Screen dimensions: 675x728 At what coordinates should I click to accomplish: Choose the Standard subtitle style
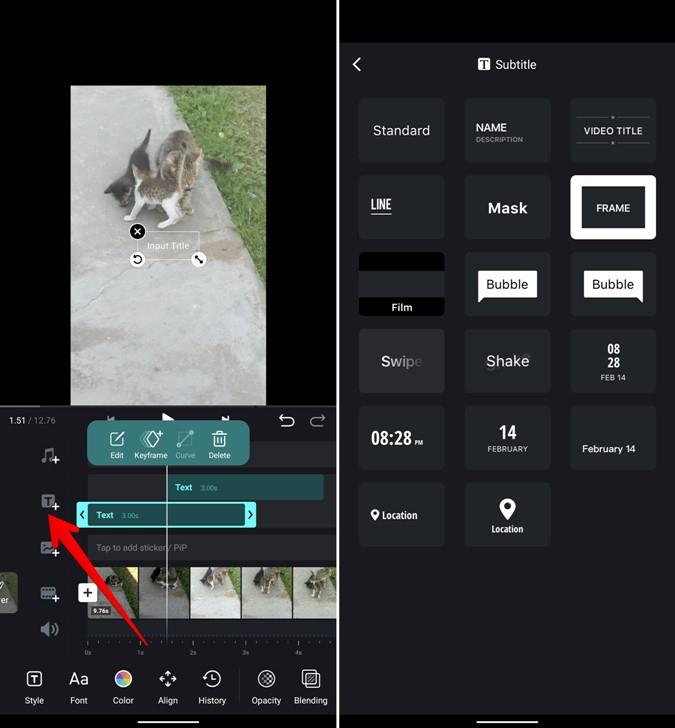coord(401,130)
